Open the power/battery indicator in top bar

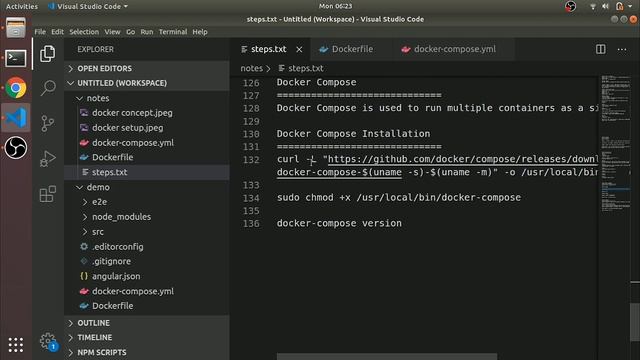[x=620, y=6]
